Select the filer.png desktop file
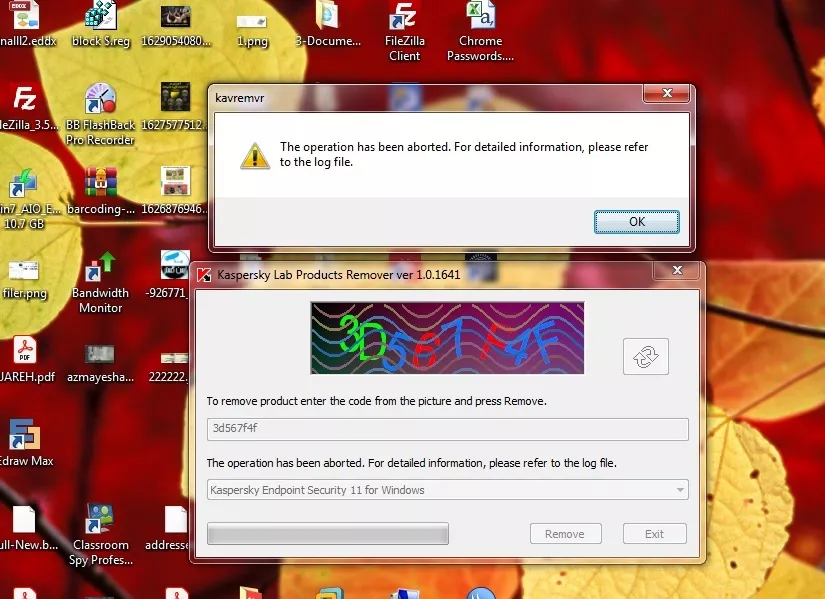 [x=24, y=280]
